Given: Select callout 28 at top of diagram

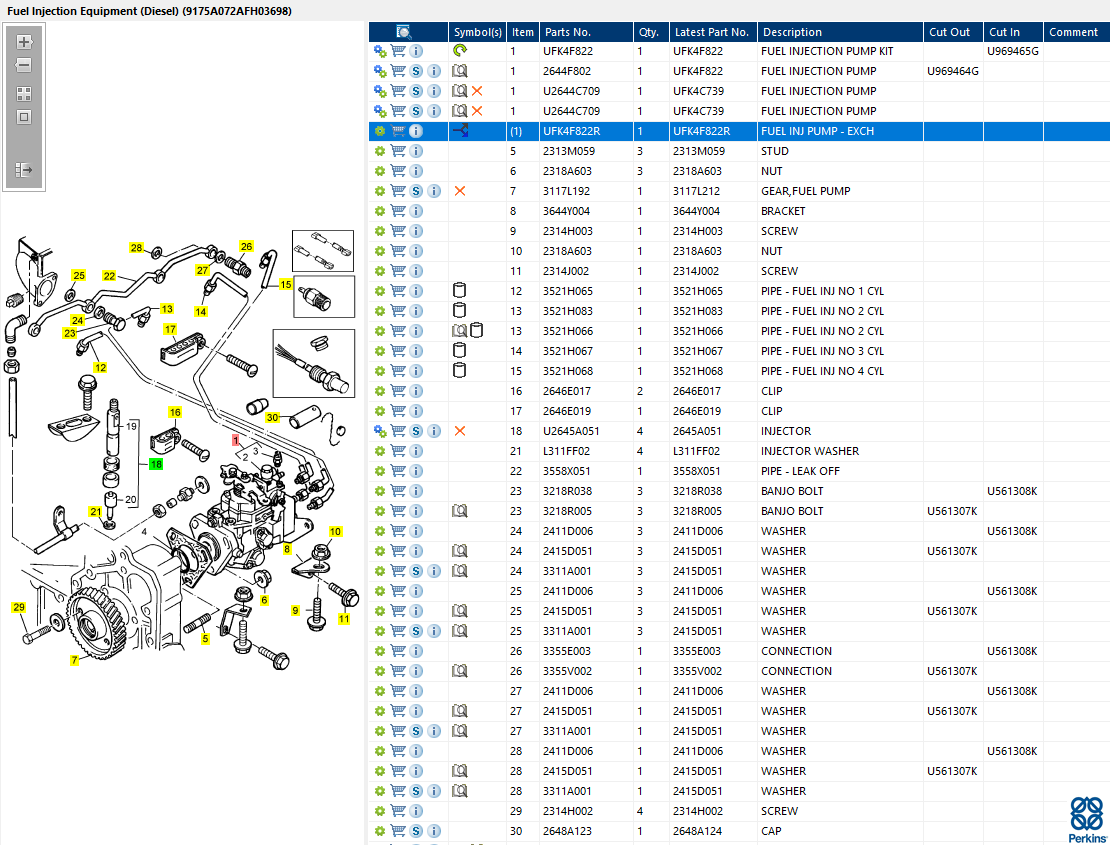Looking at the screenshot, I should 137,248.
